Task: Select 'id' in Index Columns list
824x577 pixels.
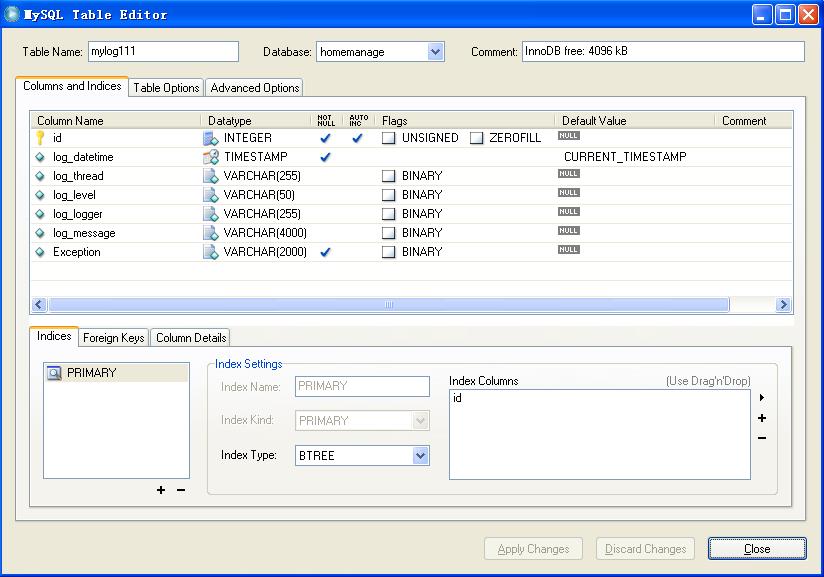Action: pos(457,398)
